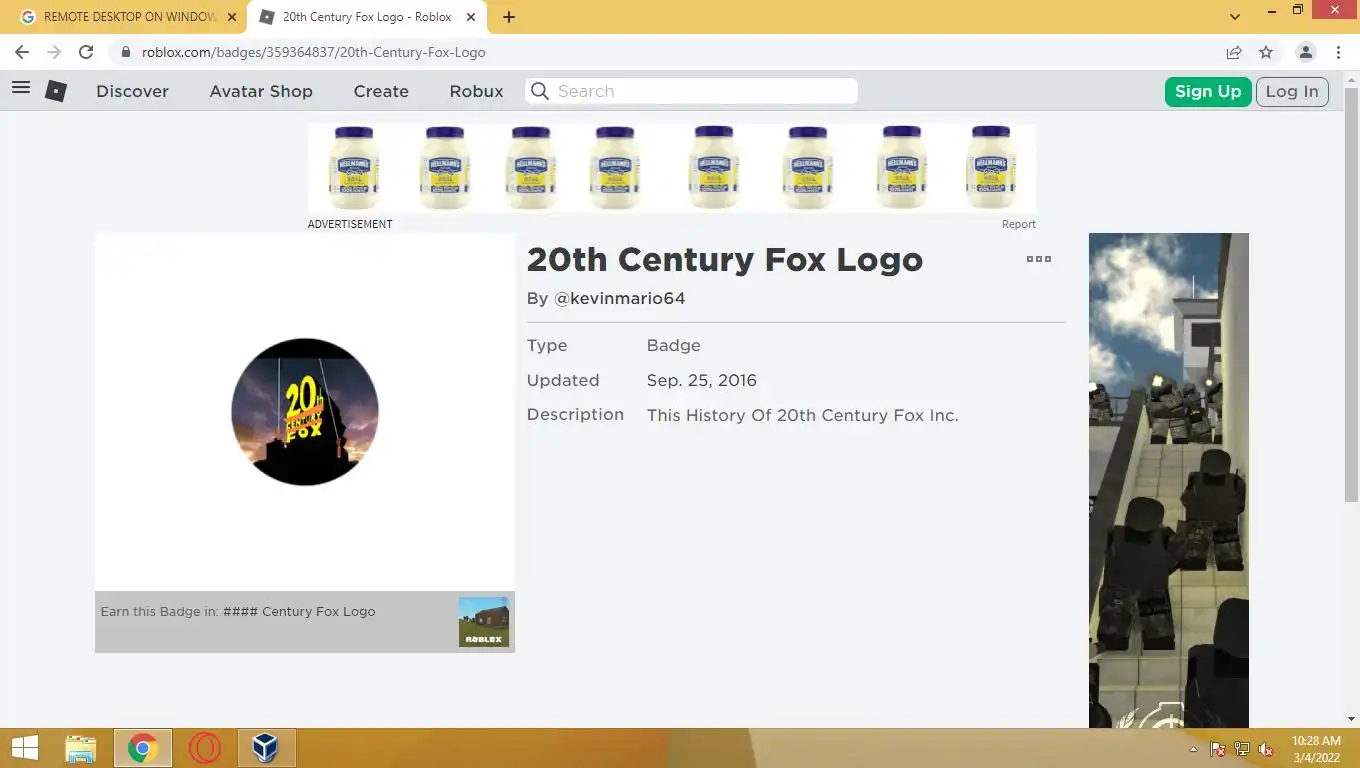Open the Chrome profile avatar icon
Image resolution: width=1360 pixels, height=768 pixels.
point(1305,52)
